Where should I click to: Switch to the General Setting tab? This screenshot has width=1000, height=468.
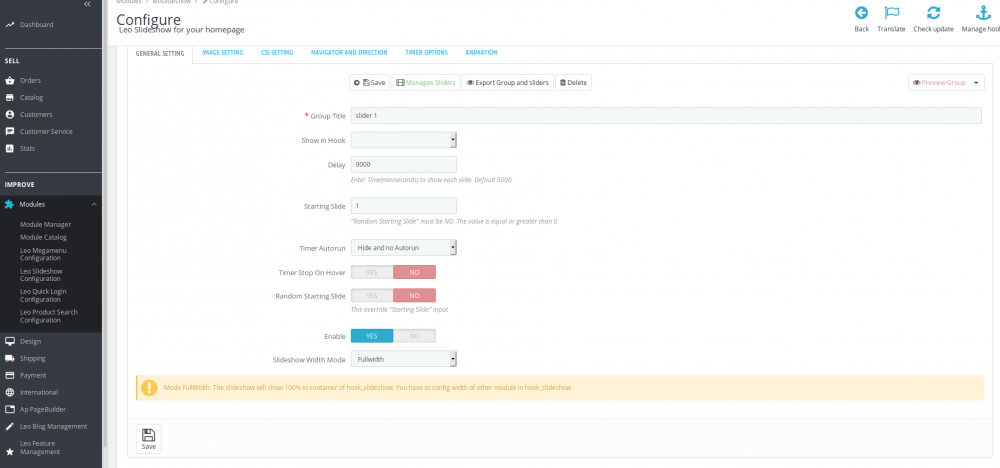(160, 54)
